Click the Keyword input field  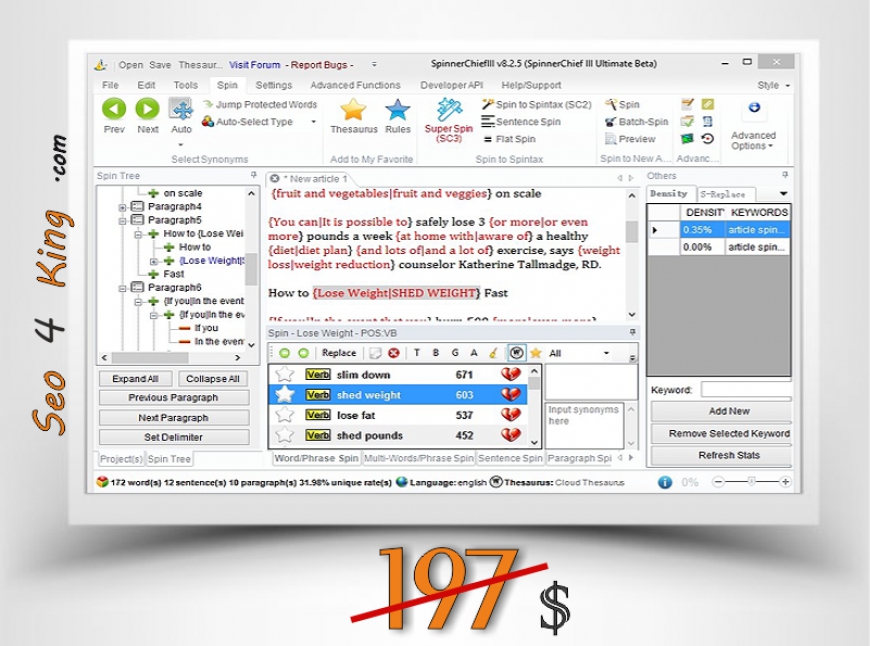point(746,390)
